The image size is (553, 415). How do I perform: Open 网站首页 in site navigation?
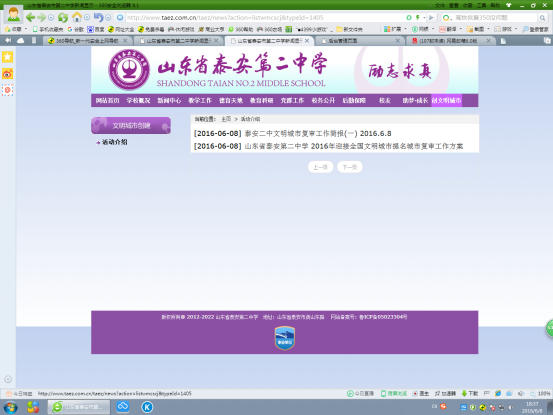(108, 100)
